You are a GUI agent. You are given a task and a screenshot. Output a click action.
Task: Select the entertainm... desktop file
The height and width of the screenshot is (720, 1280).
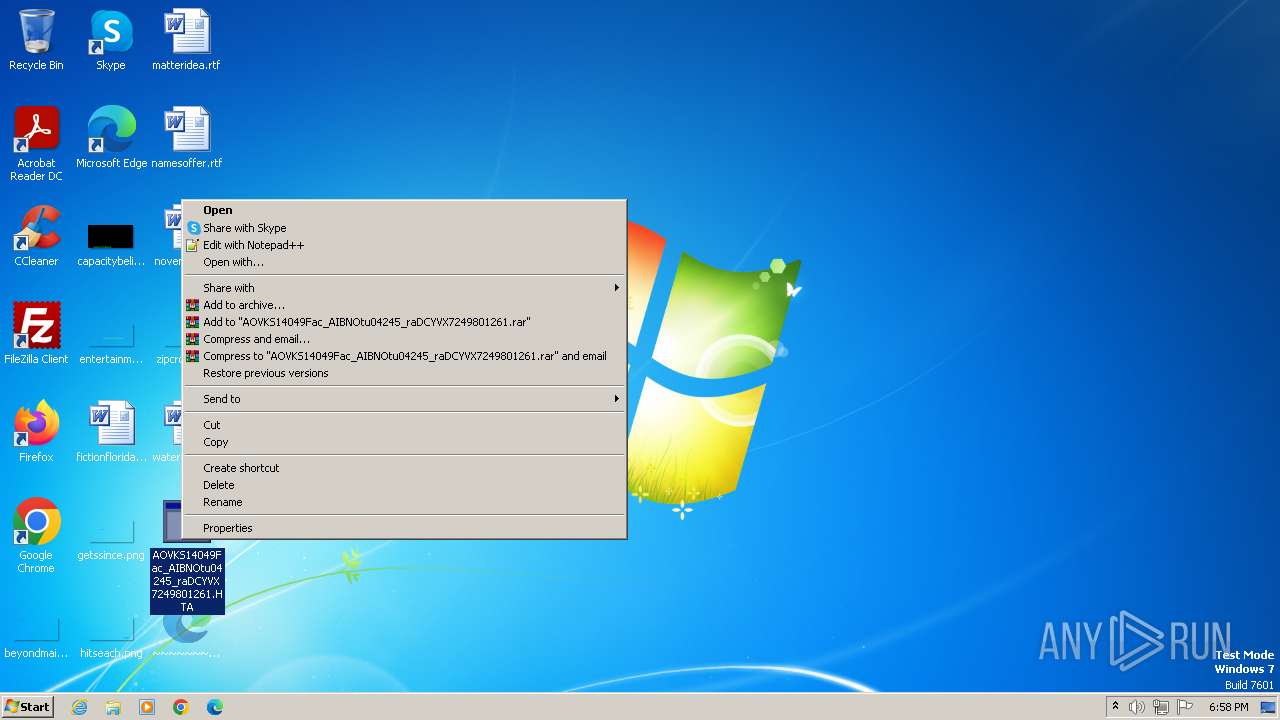(111, 345)
